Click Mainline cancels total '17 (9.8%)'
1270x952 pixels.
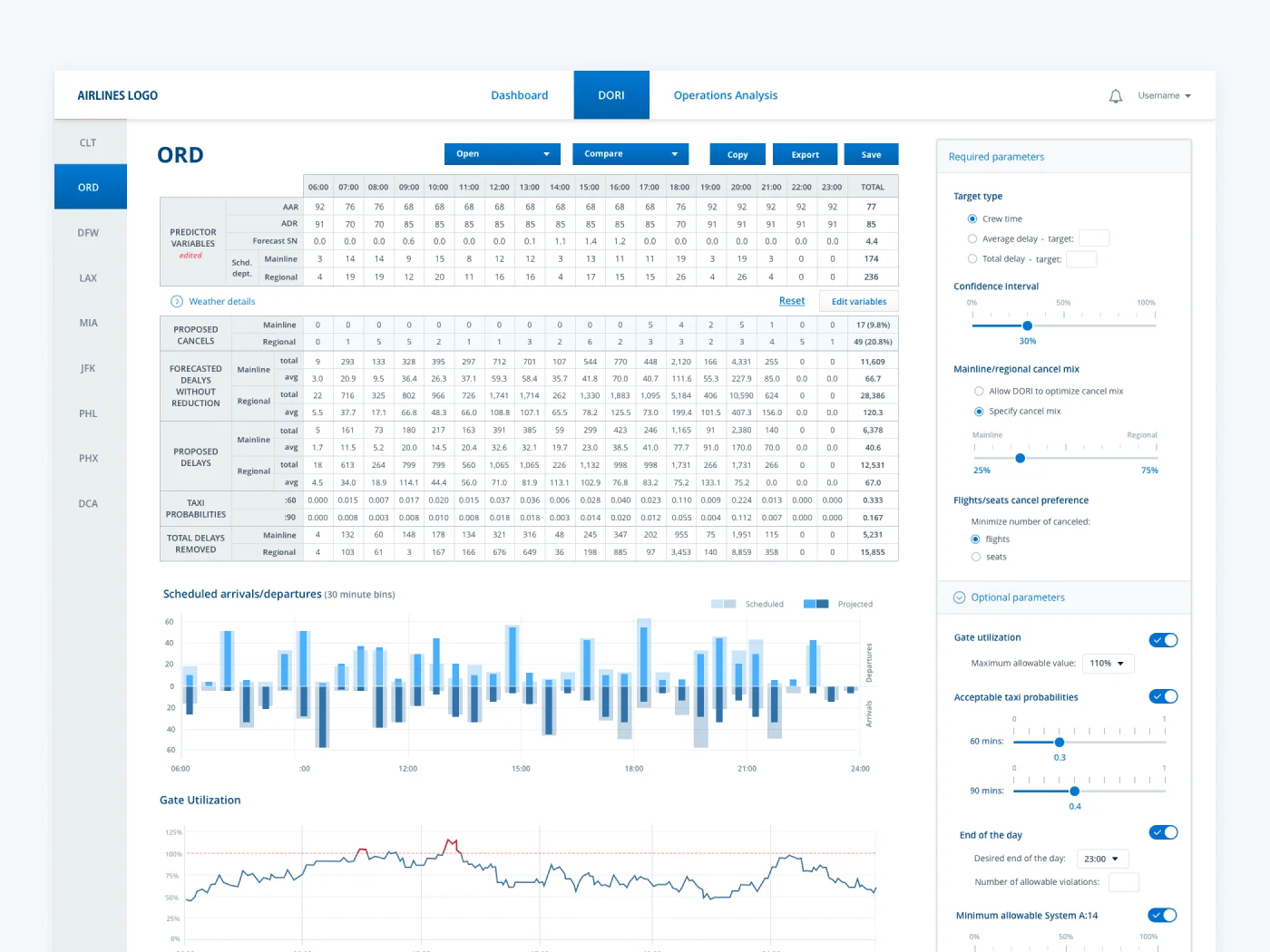(x=873, y=325)
